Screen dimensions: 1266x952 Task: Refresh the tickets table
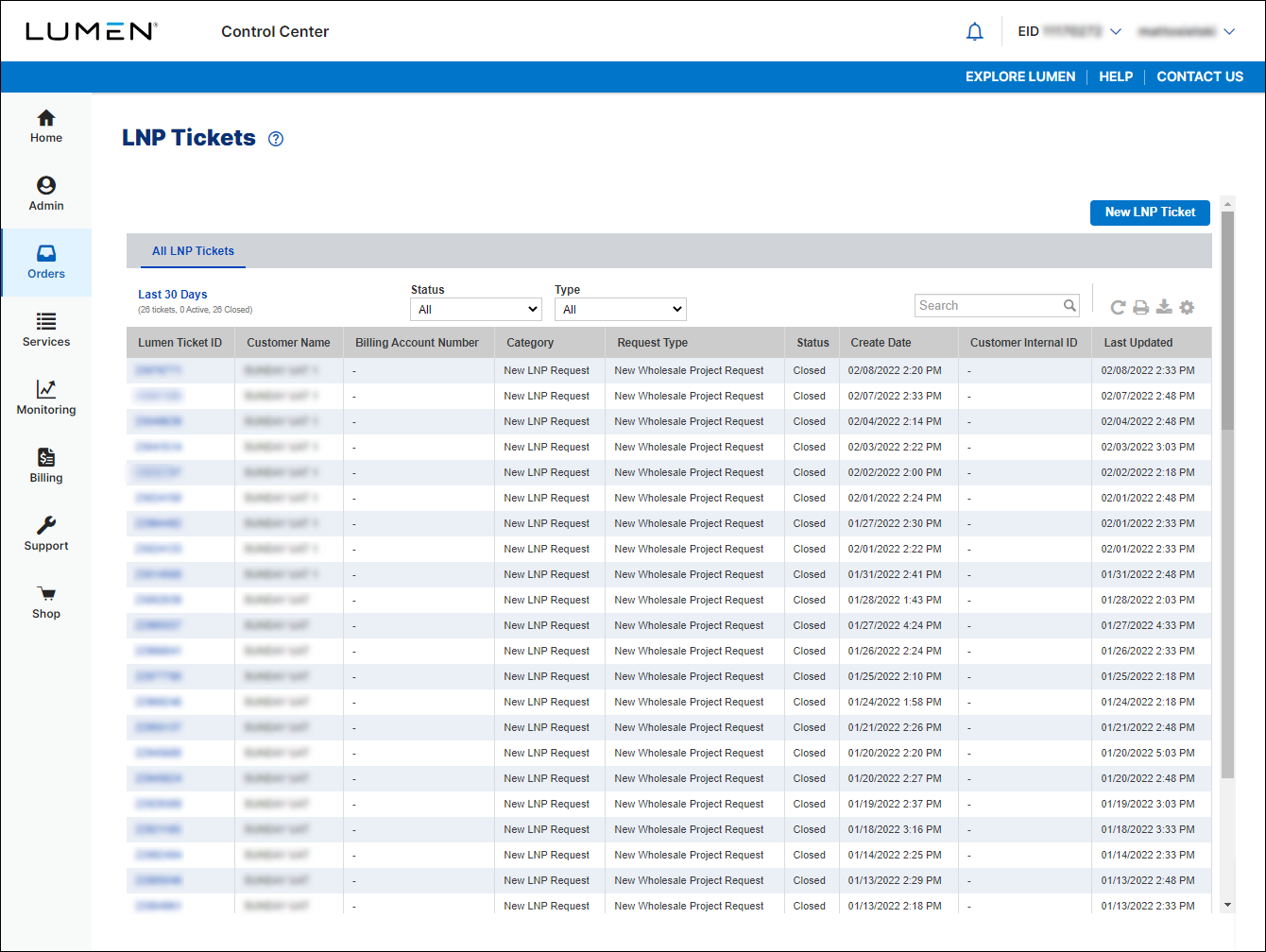pyautogui.click(x=1118, y=307)
